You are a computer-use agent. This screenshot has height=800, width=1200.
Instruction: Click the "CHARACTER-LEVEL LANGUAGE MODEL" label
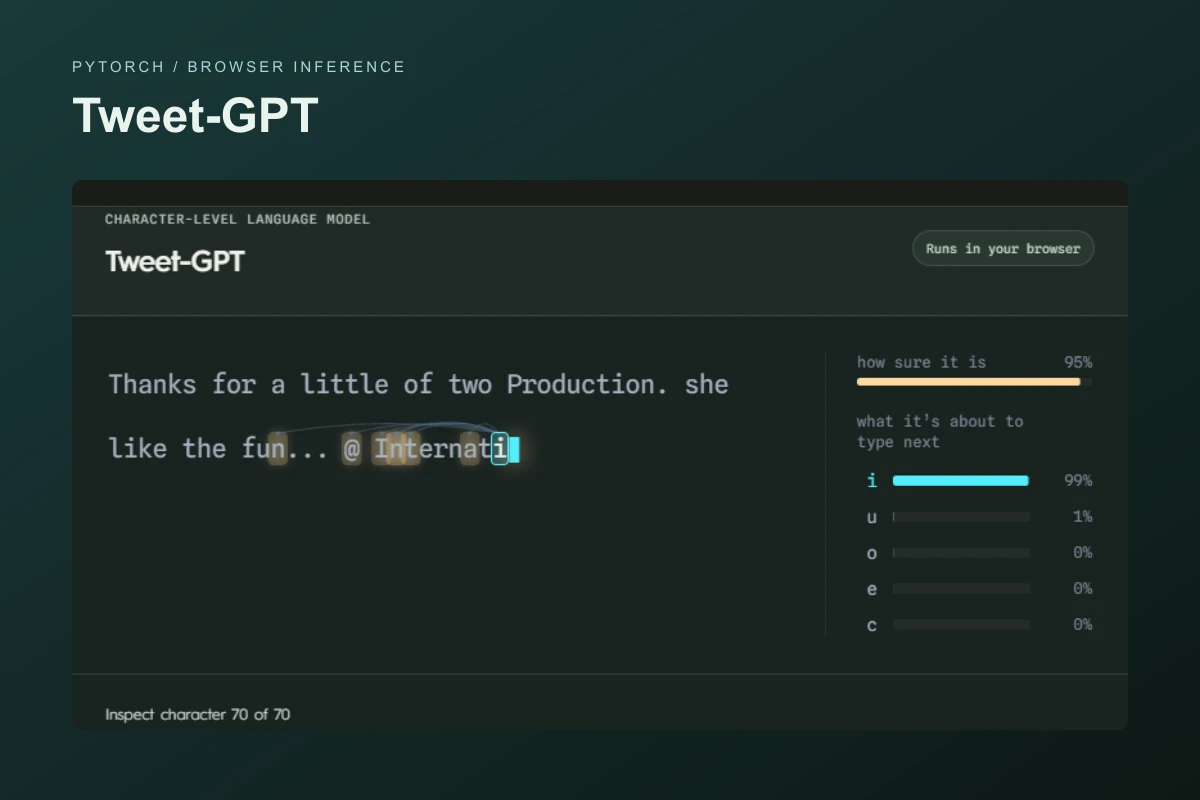click(237, 219)
